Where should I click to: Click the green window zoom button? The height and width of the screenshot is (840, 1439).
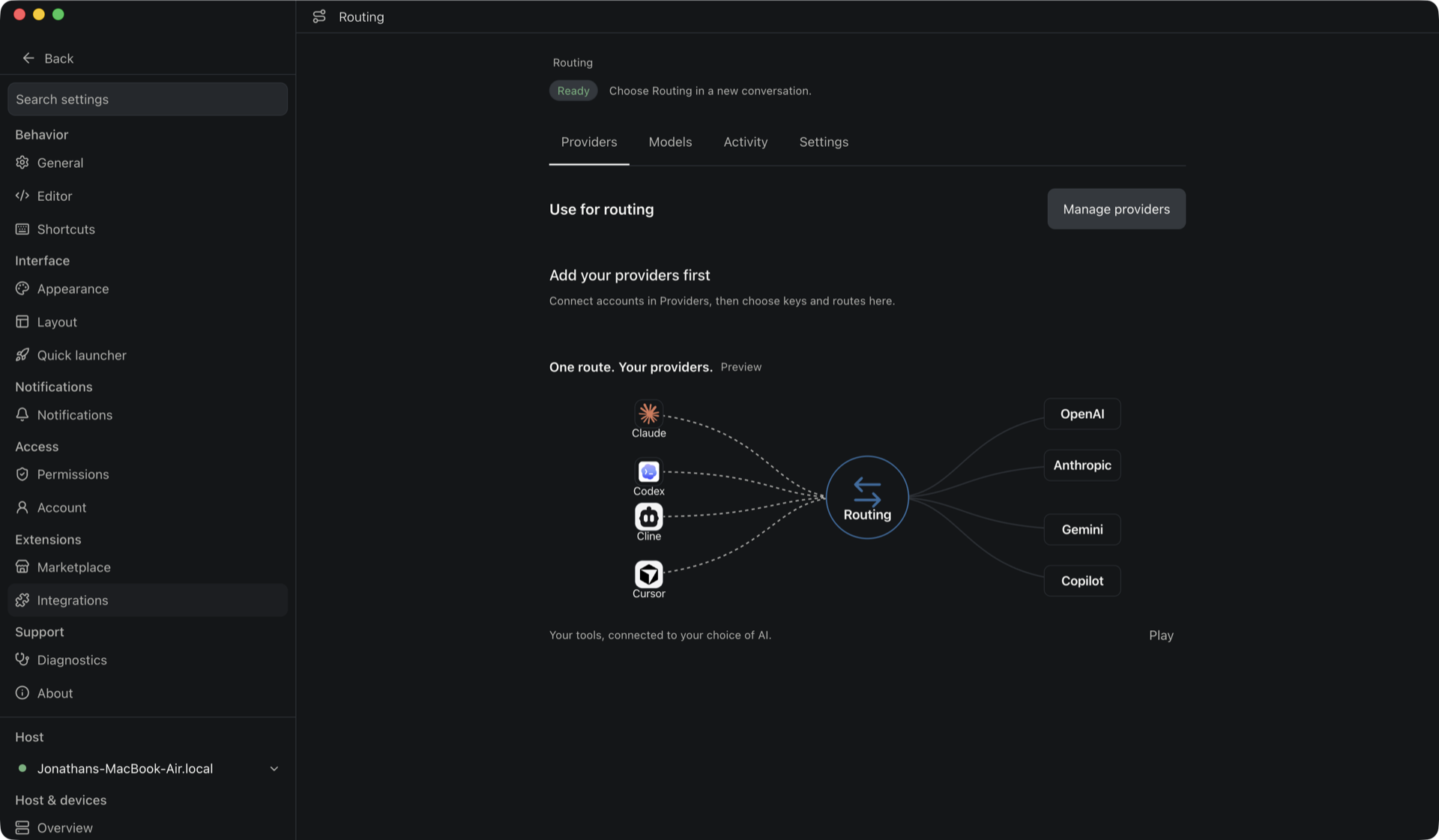click(58, 14)
